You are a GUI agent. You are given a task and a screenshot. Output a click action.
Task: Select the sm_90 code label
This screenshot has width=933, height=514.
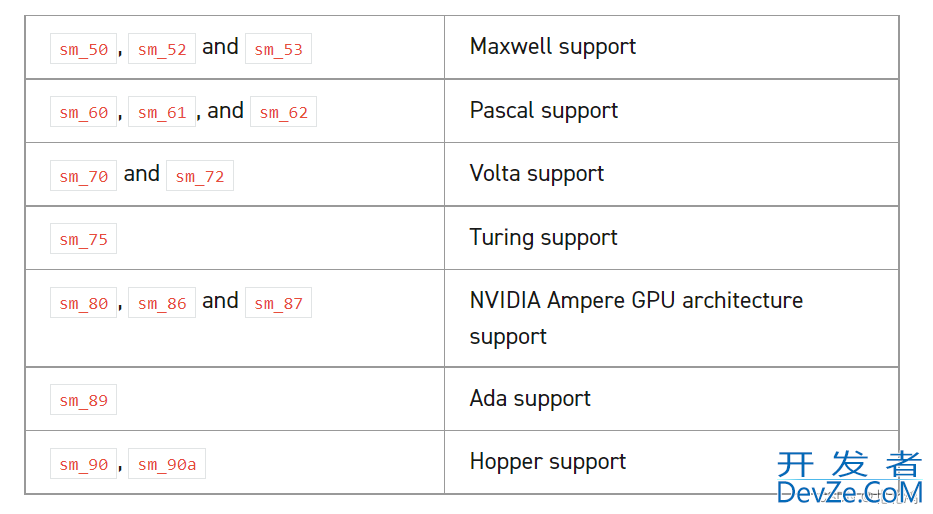coord(83,463)
